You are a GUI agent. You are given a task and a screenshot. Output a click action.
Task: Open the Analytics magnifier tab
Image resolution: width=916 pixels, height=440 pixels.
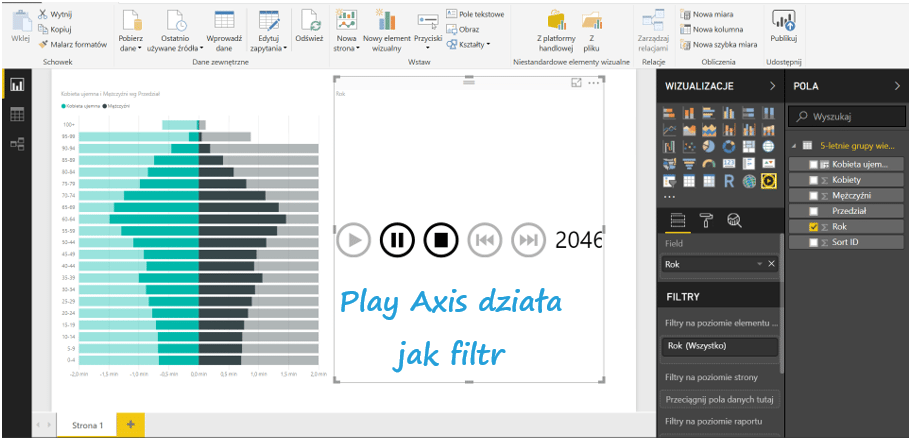tap(734, 221)
